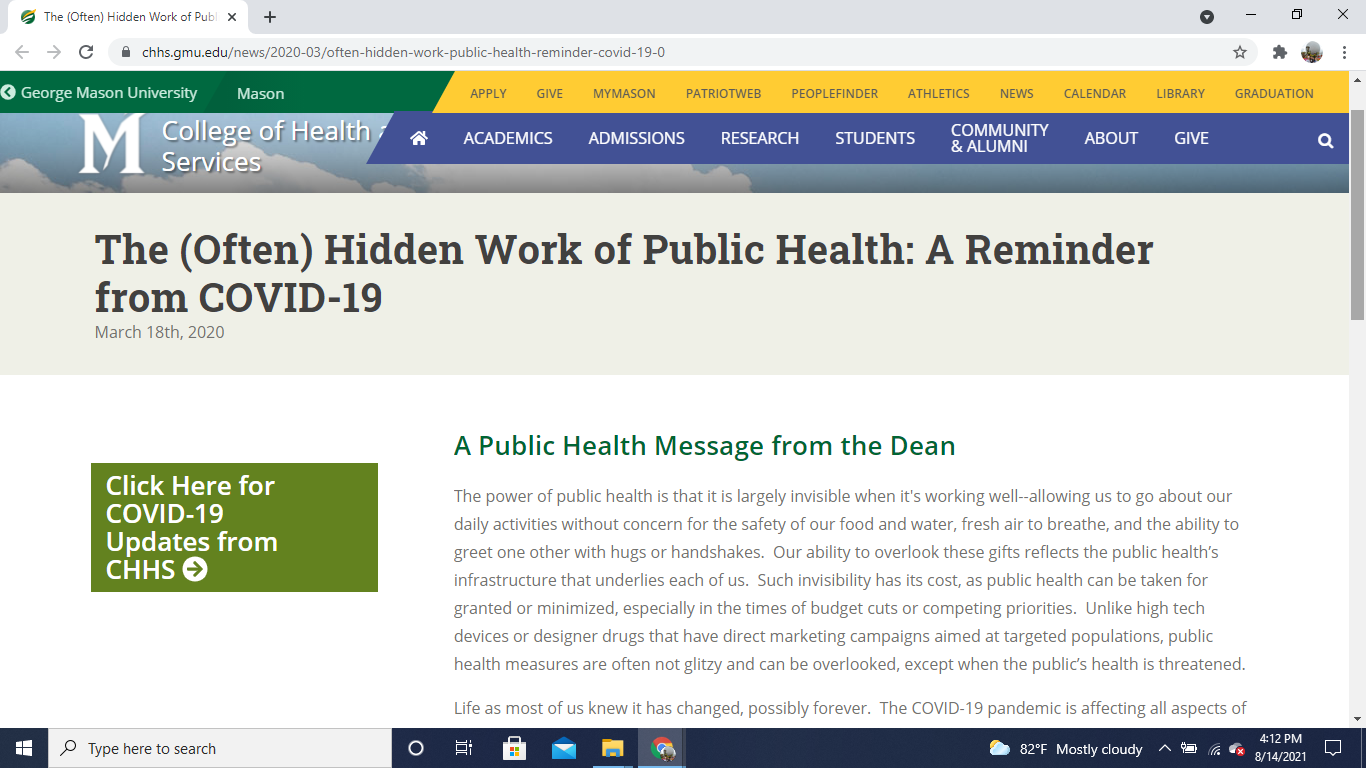Click the Mason M logo
1366x768 pixels.
[111, 145]
